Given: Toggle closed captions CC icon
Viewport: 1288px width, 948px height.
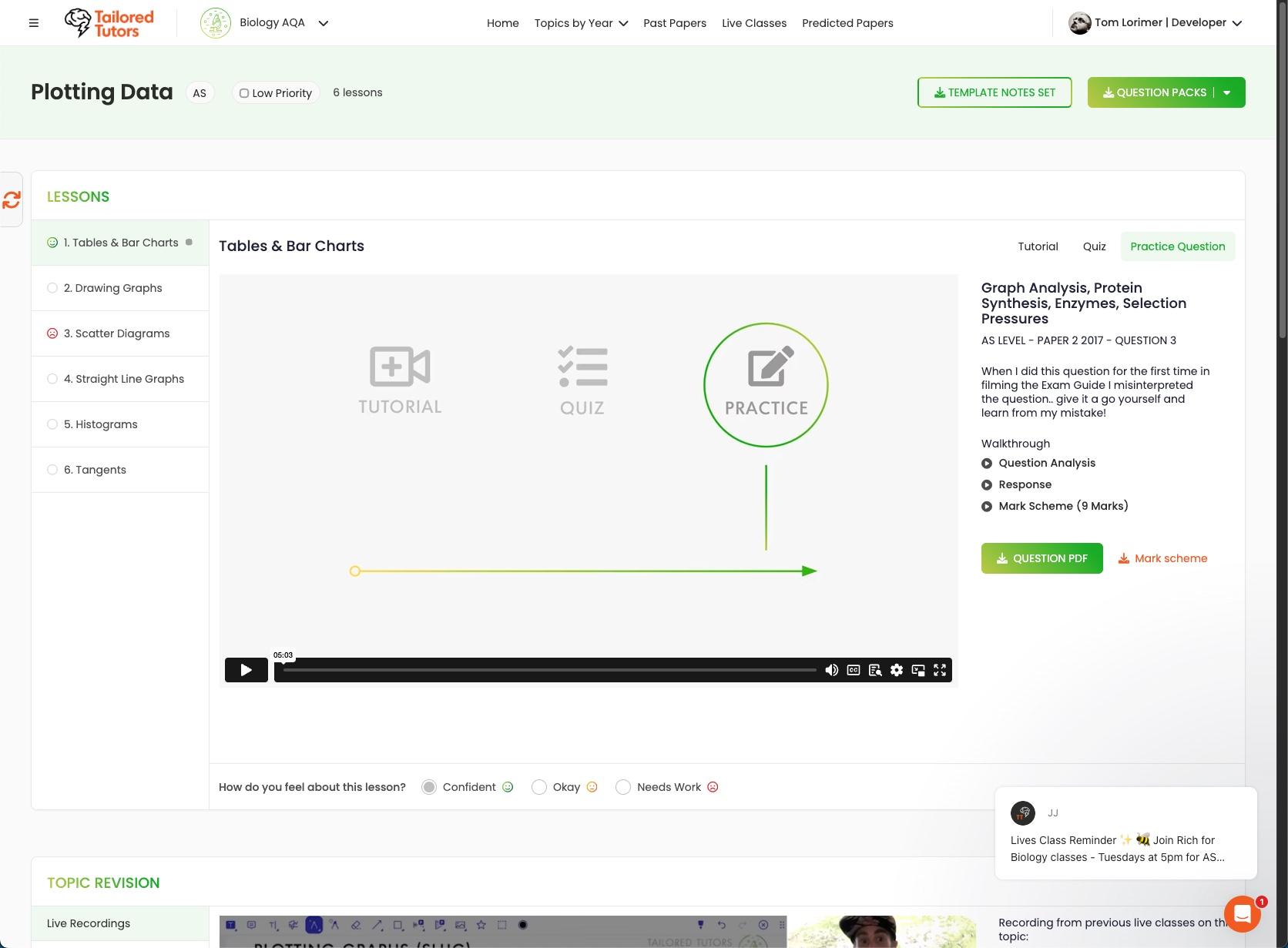Looking at the screenshot, I should click(854, 670).
